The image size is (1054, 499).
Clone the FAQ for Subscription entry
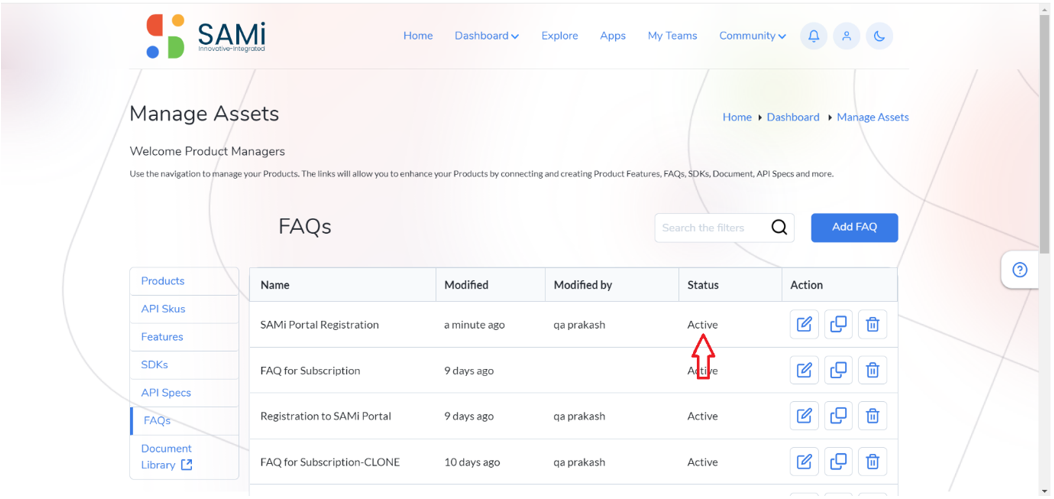(x=838, y=370)
